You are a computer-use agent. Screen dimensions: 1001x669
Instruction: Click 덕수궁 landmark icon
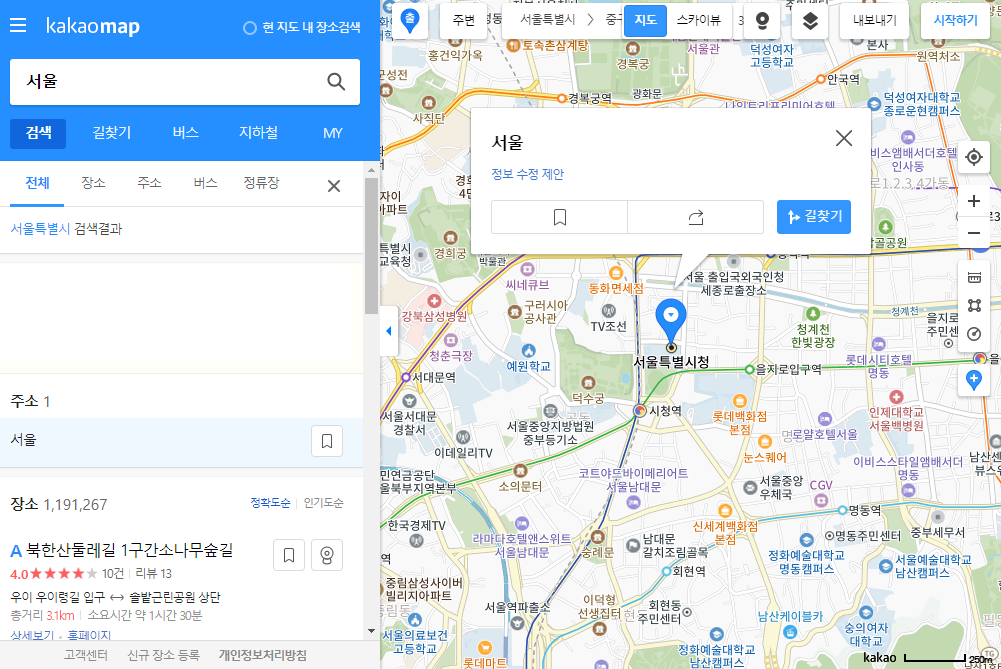point(588,383)
